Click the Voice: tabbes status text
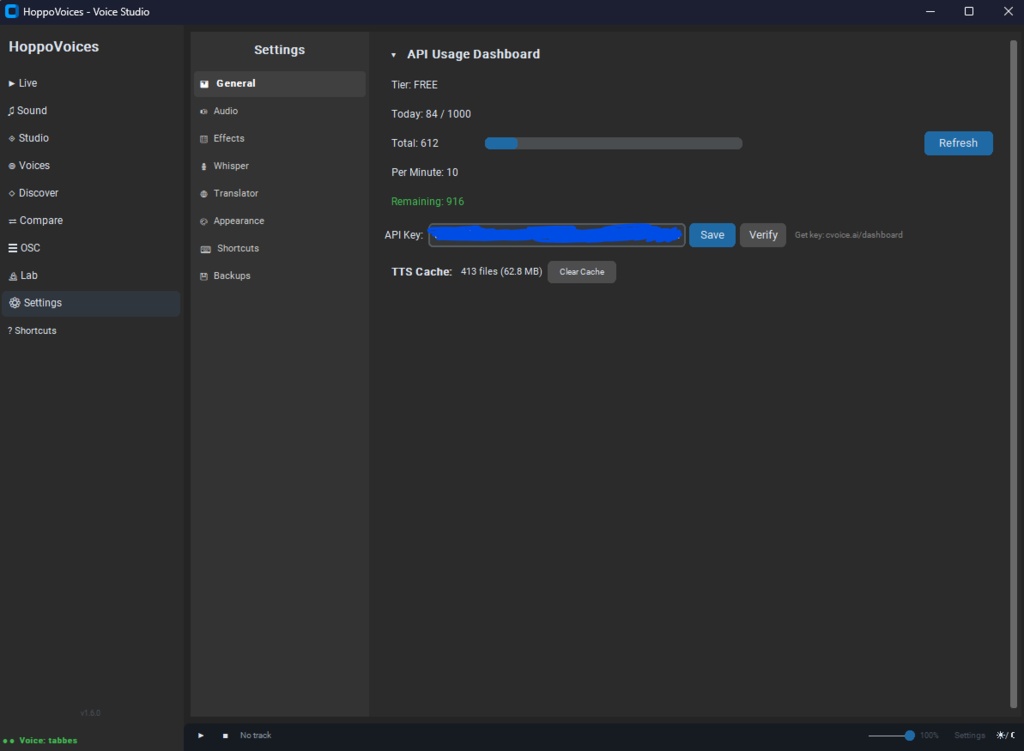This screenshot has width=1024, height=751. (x=48, y=741)
